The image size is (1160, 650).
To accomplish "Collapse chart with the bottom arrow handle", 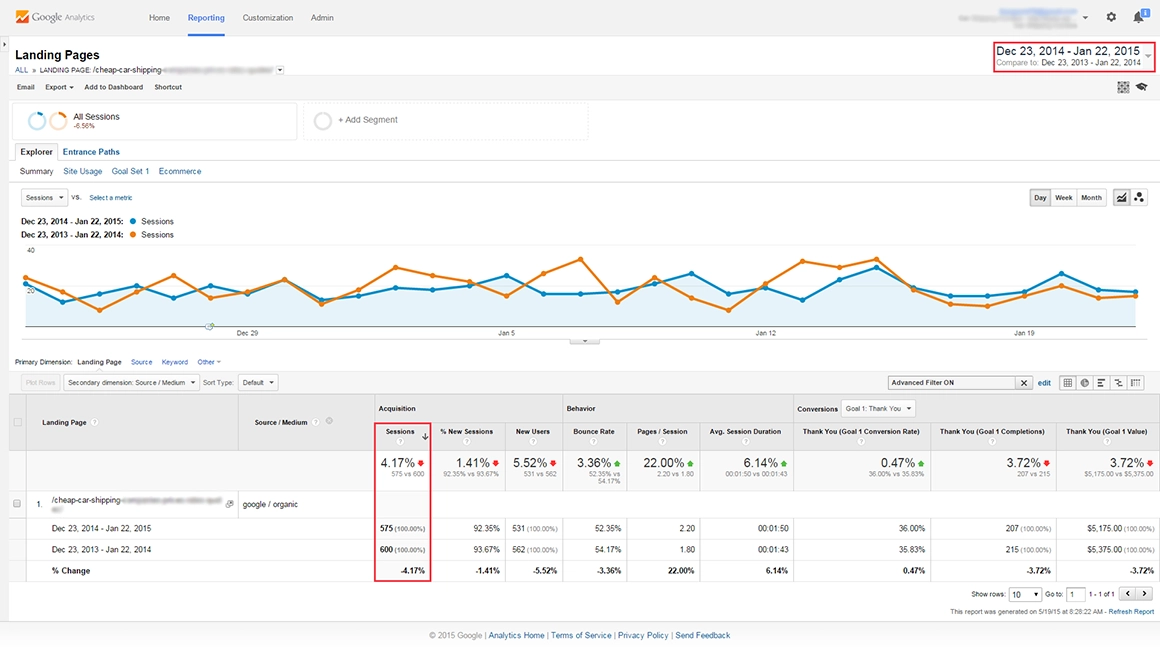I will tap(584, 341).
